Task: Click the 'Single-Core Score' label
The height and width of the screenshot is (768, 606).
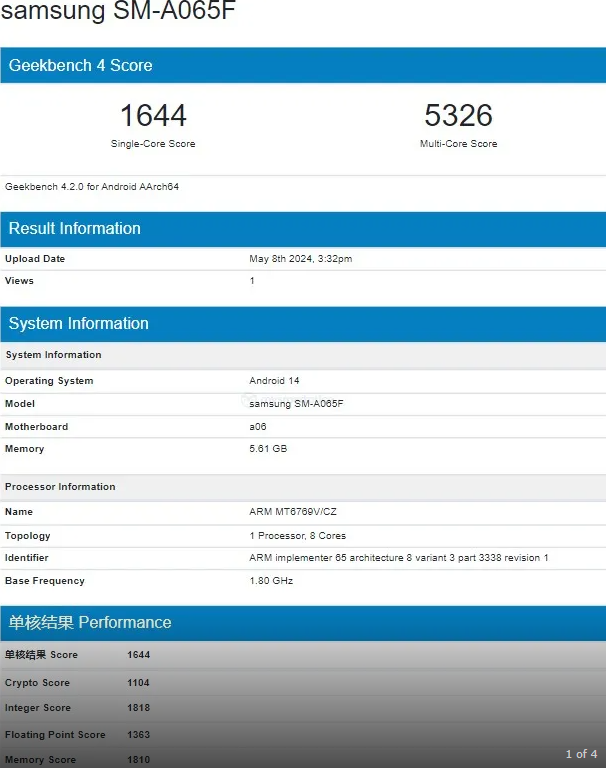Action: click(x=153, y=144)
